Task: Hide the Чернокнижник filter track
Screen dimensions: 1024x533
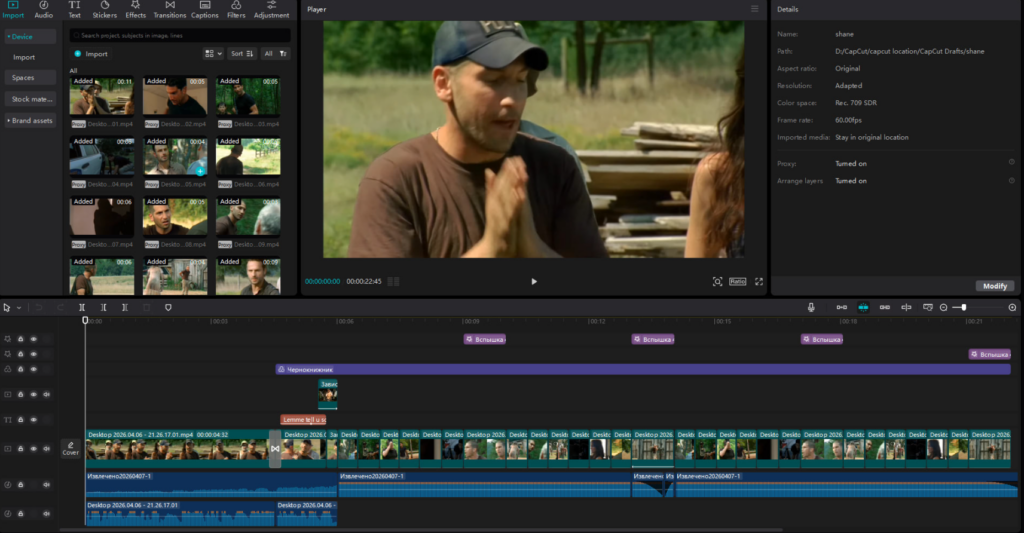Action: pyautogui.click(x=33, y=370)
